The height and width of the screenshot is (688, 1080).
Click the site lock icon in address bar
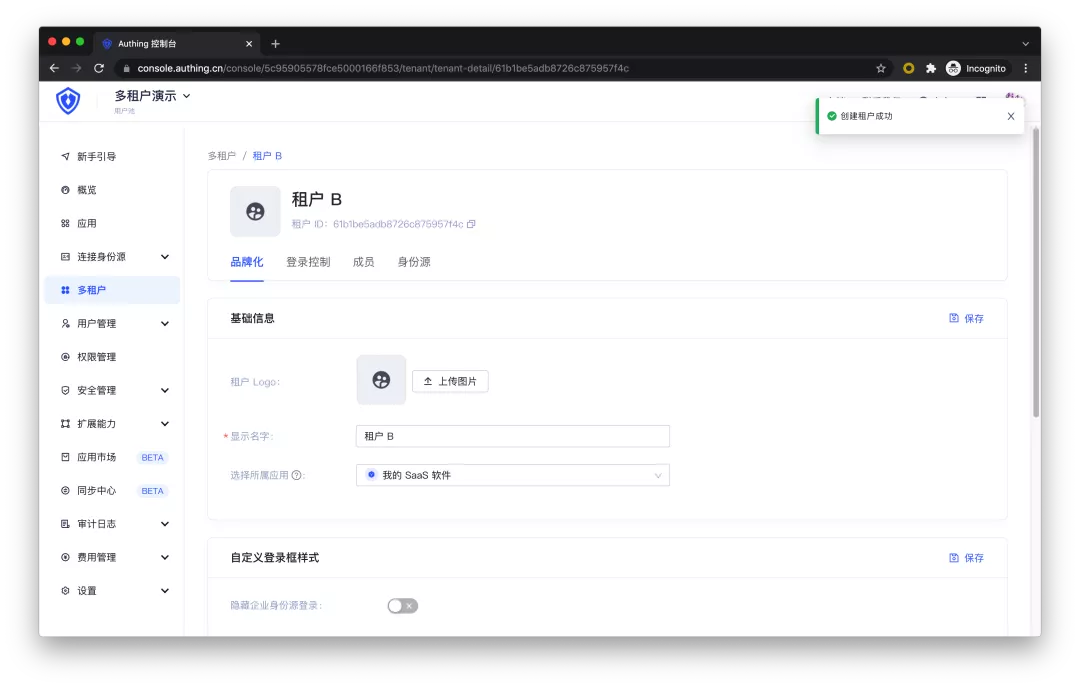click(x=126, y=68)
